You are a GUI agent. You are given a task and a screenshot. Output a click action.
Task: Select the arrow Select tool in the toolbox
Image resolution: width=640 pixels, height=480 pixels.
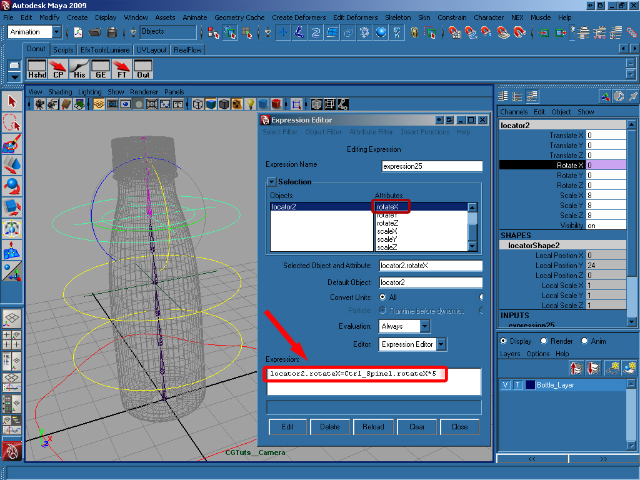(12, 102)
